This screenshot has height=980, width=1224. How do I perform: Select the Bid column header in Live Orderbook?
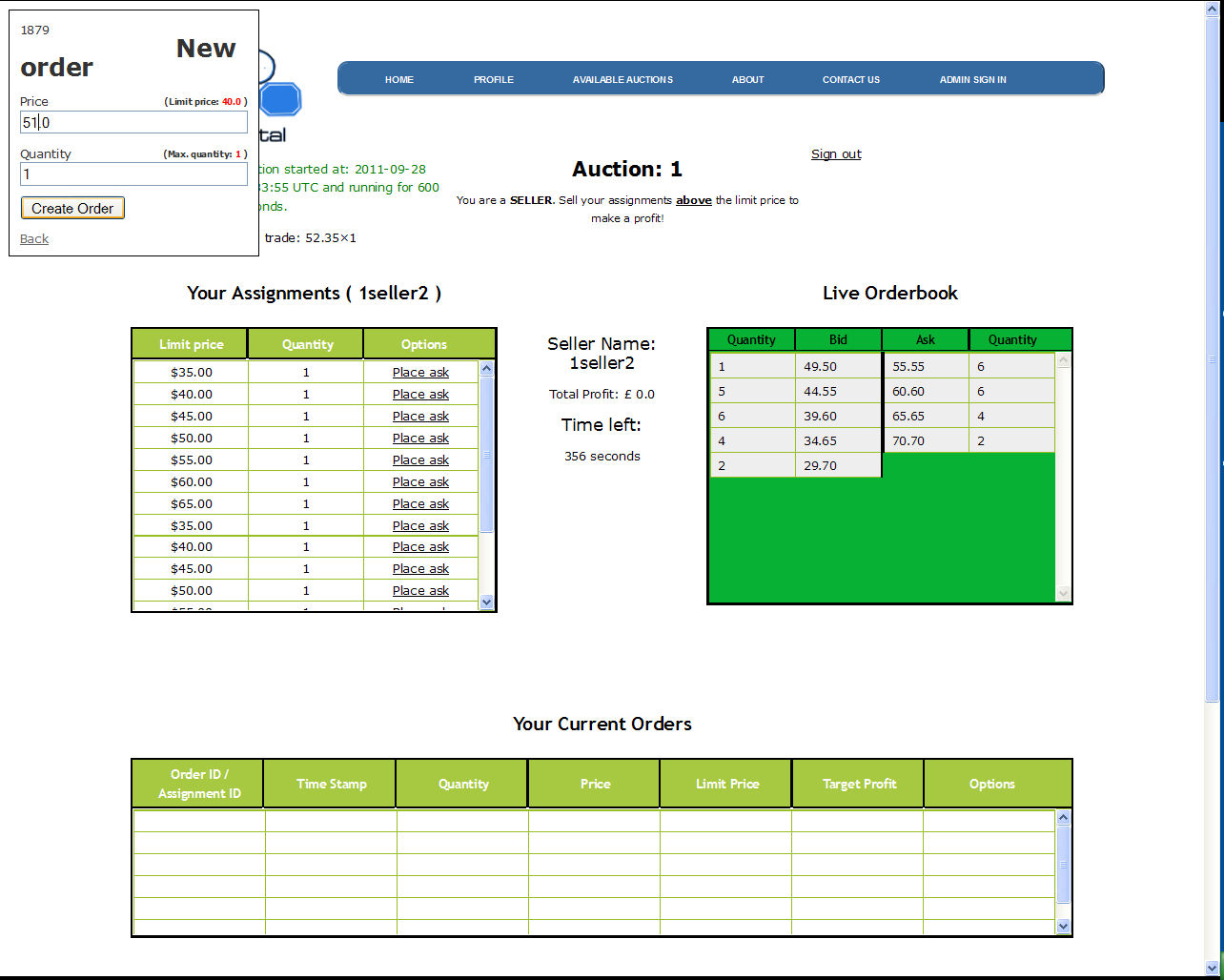pyautogui.click(x=838, y=339)
